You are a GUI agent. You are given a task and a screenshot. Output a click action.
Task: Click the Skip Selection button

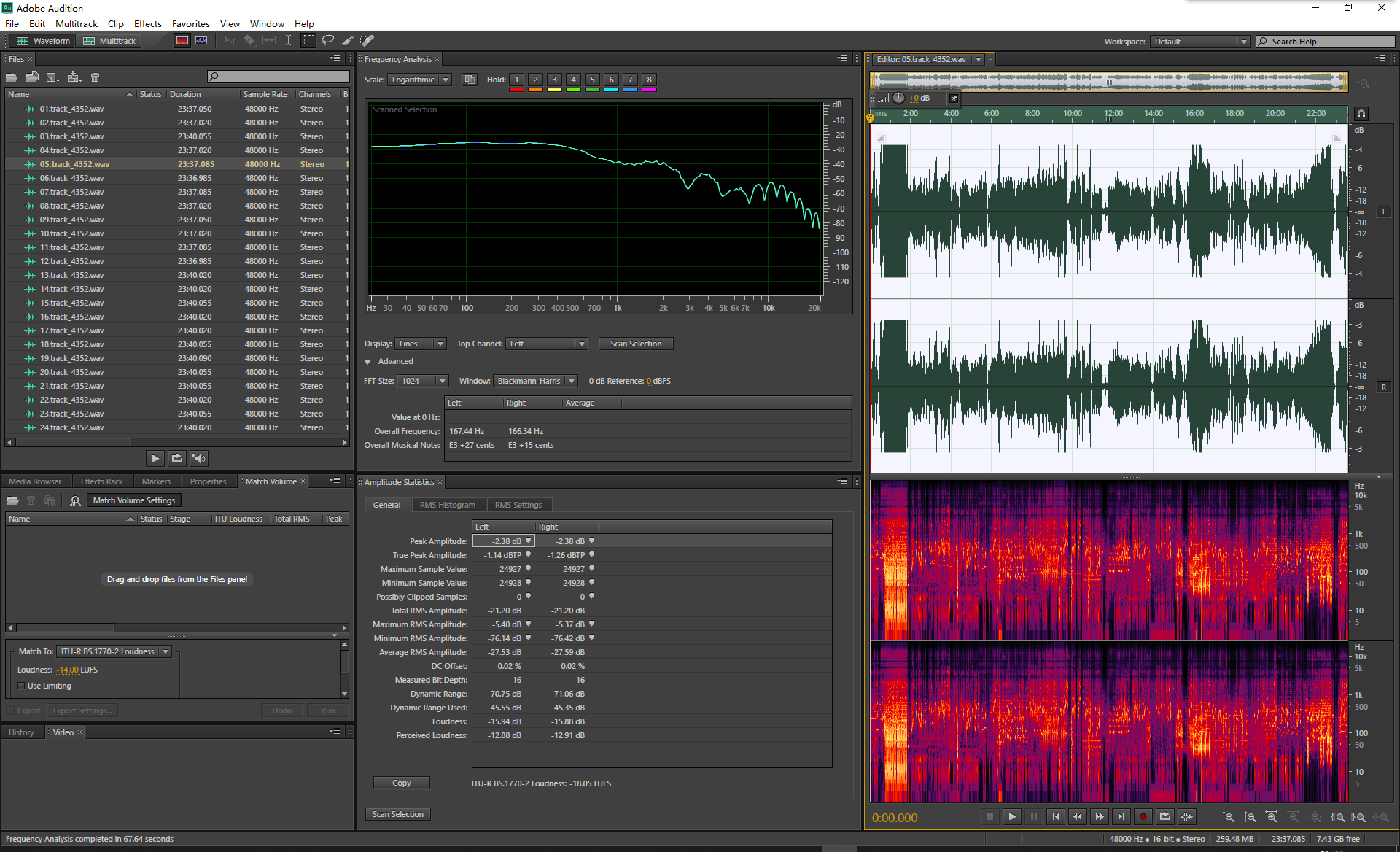[x=1187, y=817]
